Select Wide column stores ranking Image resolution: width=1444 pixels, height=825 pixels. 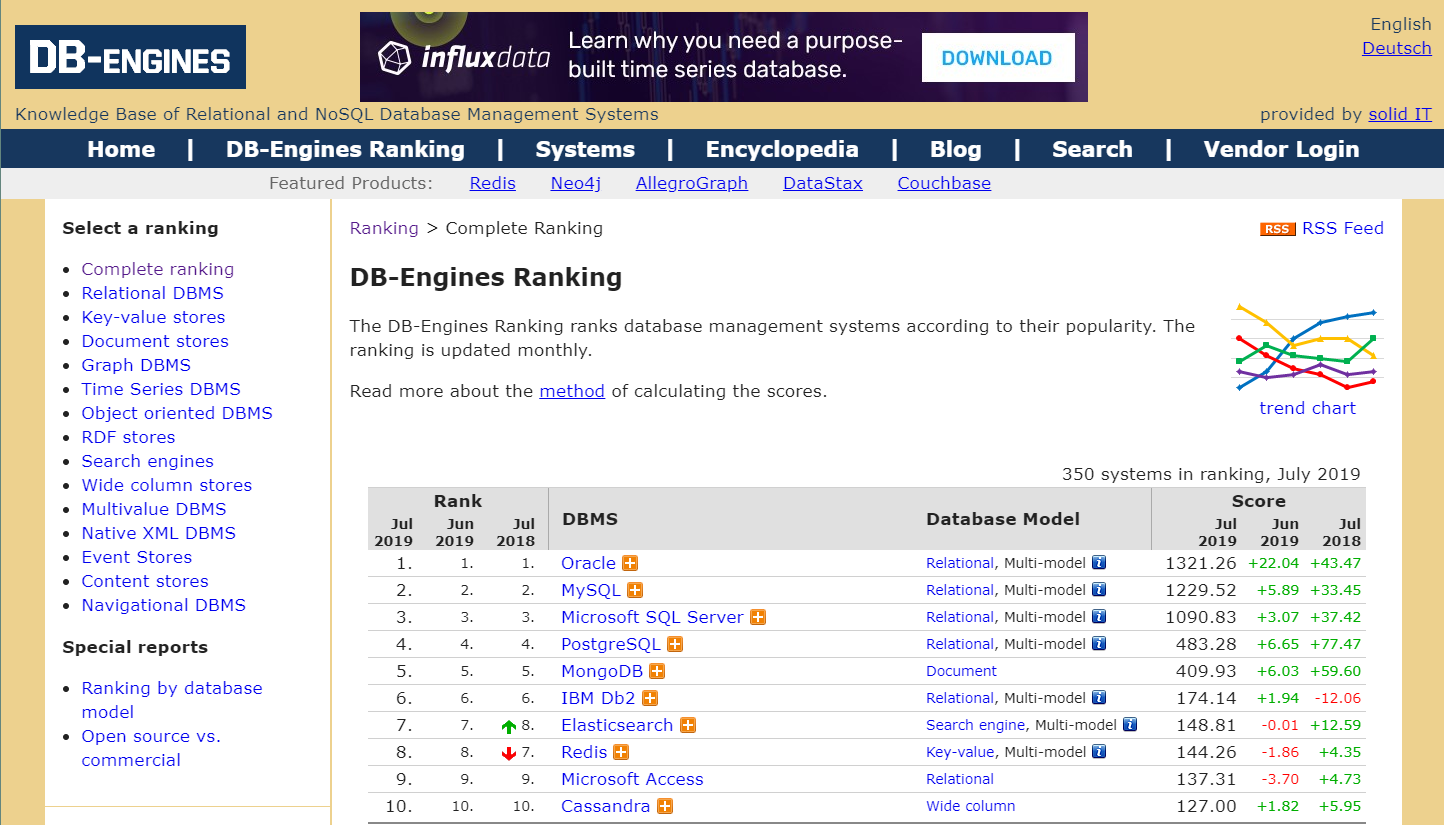tap(167, 485)
